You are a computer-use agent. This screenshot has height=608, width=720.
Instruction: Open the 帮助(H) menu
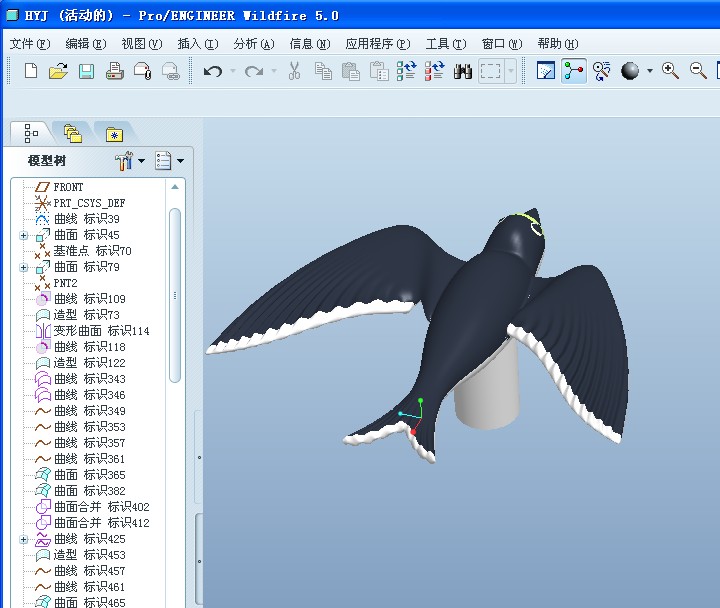click(x=558, y=44)
